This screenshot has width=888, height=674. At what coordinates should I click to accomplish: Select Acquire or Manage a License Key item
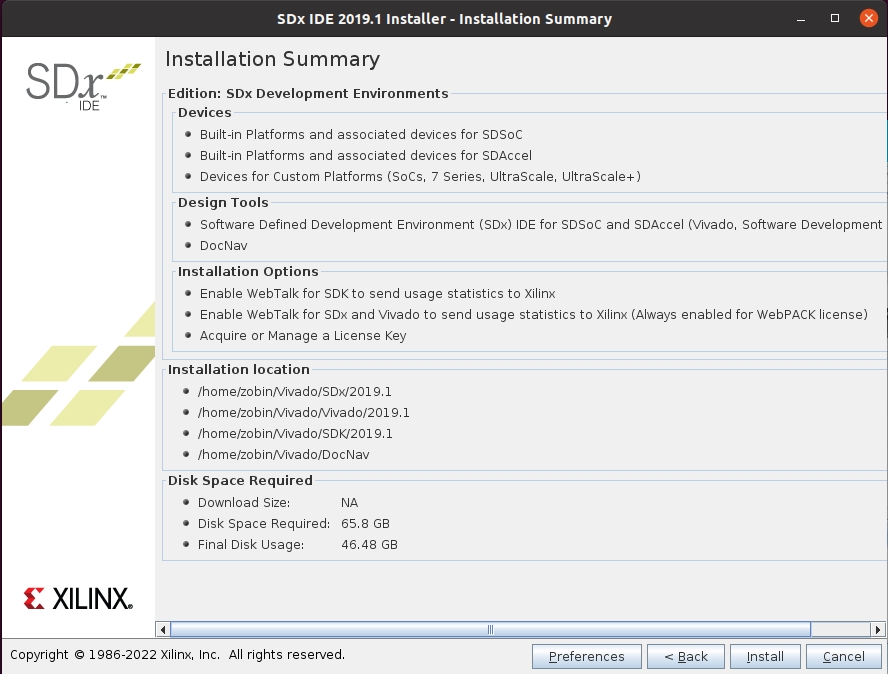[303, 336]
